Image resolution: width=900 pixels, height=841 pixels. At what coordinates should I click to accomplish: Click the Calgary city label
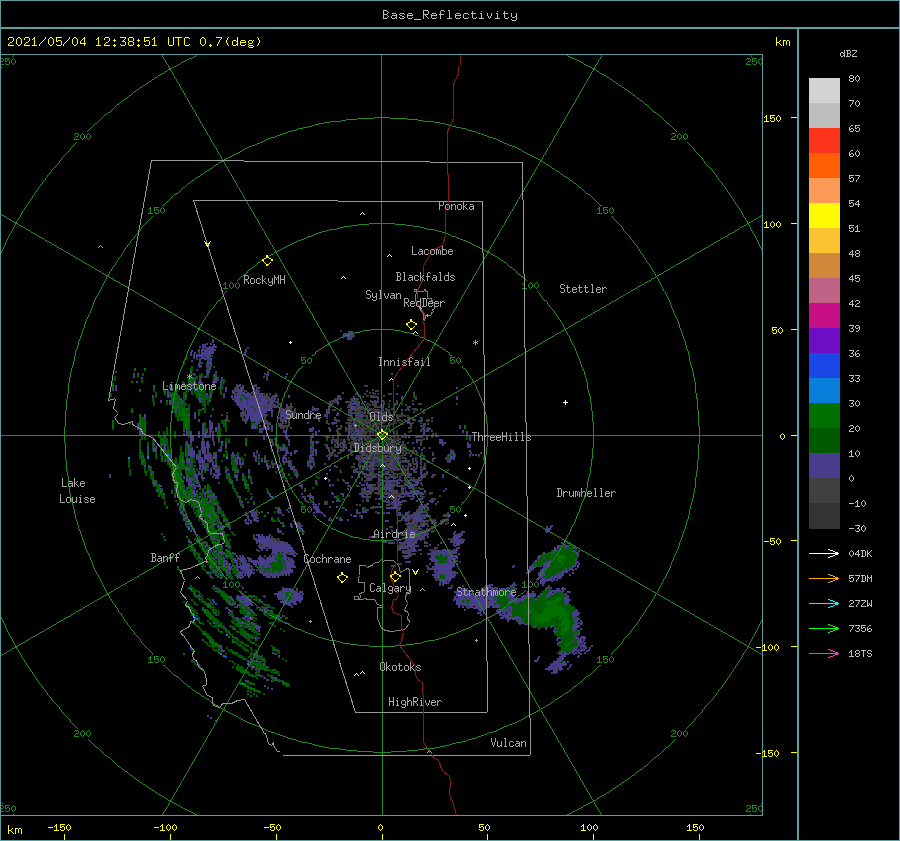click(x=390, y=588)
